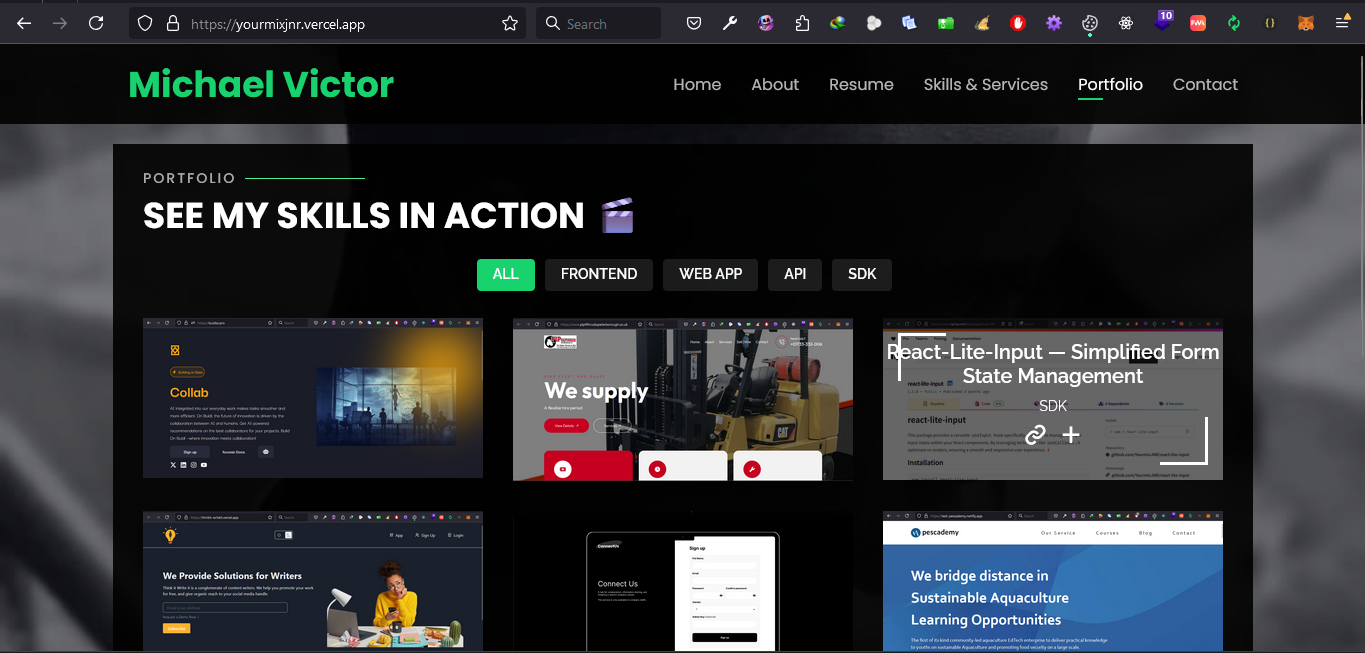The width and height of the screenshot is (1365, 653).
Task: Click the React DevTools extension icon
Action: [x=1126, y=23]
